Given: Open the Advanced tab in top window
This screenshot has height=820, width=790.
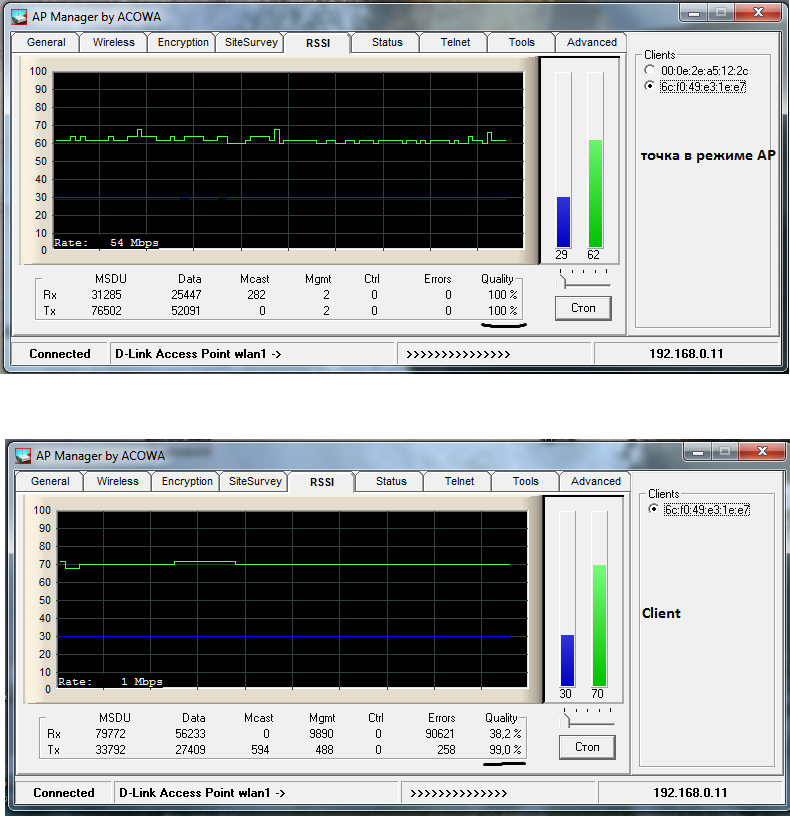Looking at the screenshot, I should pos(591,42).
